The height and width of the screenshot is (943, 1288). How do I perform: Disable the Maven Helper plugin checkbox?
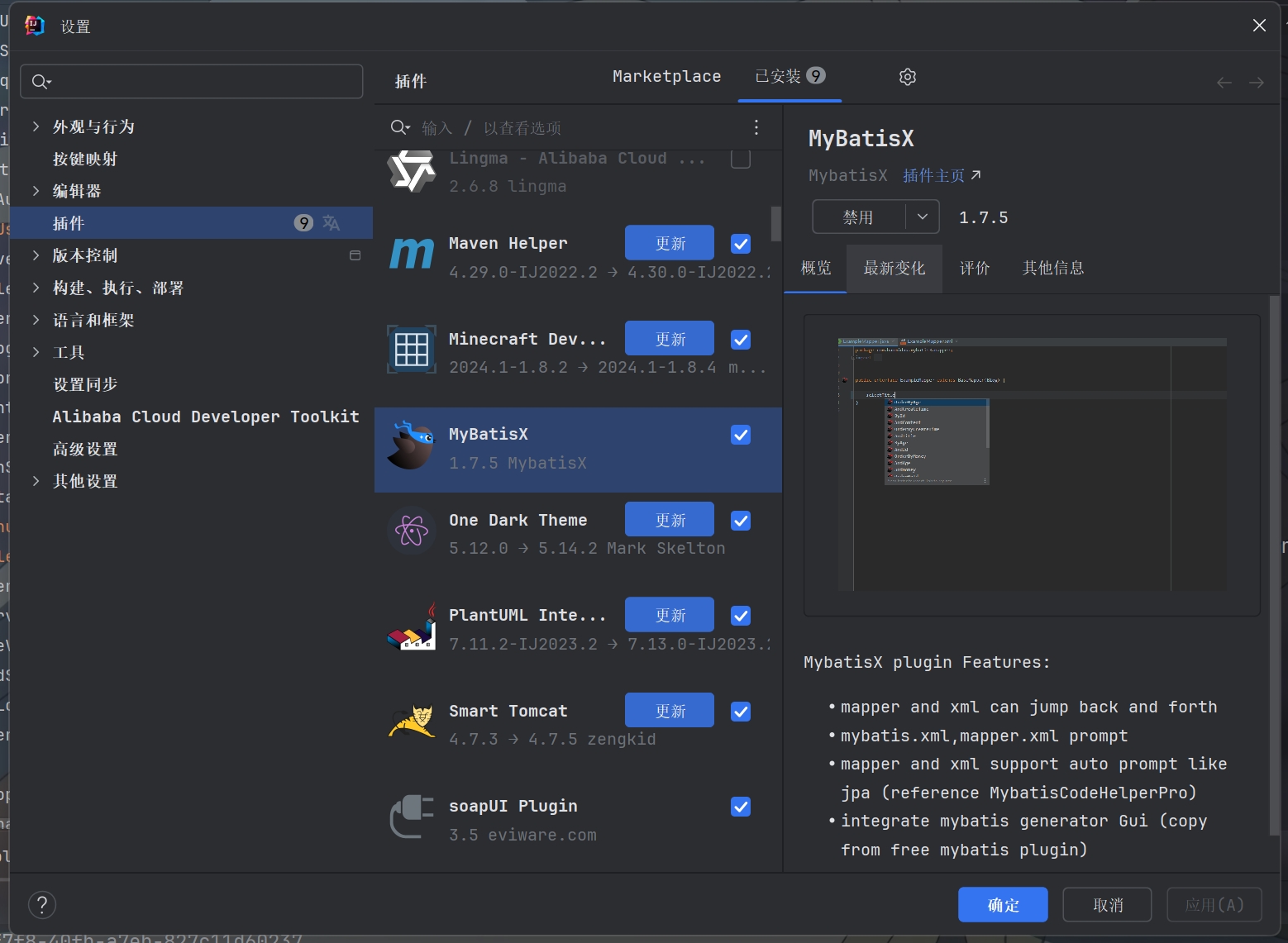pos(741,244)
